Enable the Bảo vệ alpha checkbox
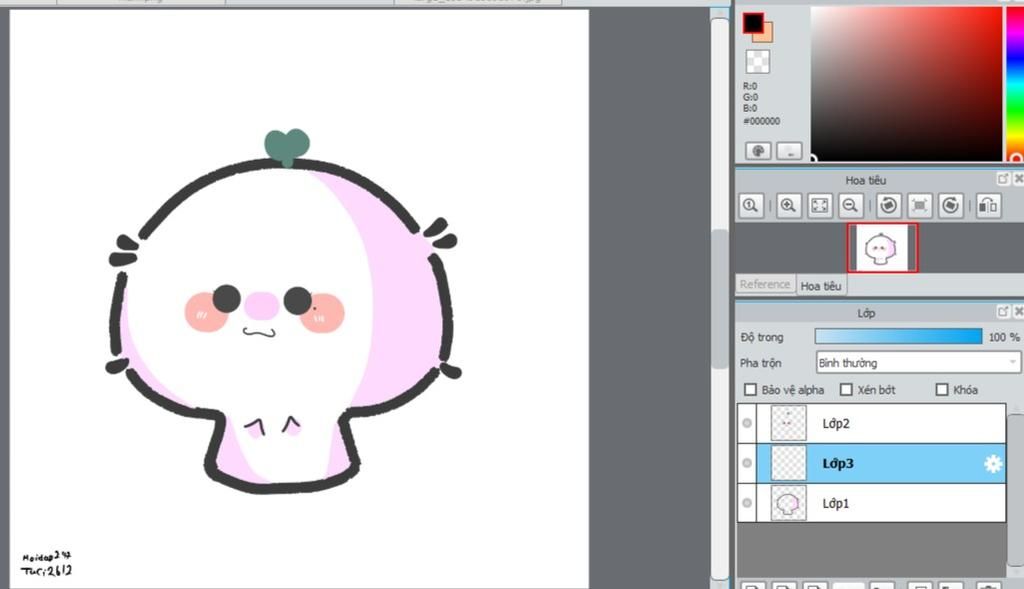 [750, 390]
